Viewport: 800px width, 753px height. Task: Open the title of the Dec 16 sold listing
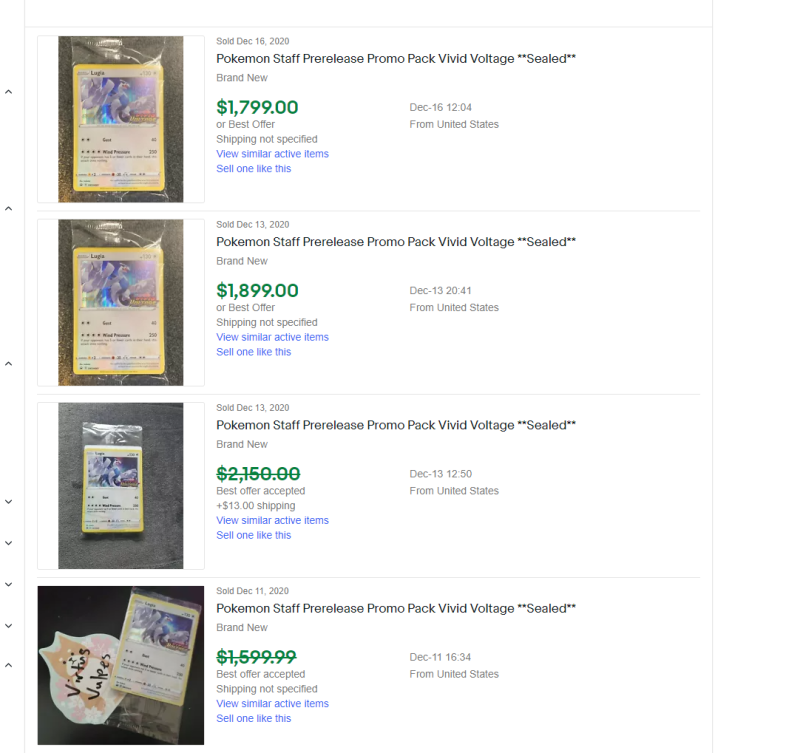[396, 59]
